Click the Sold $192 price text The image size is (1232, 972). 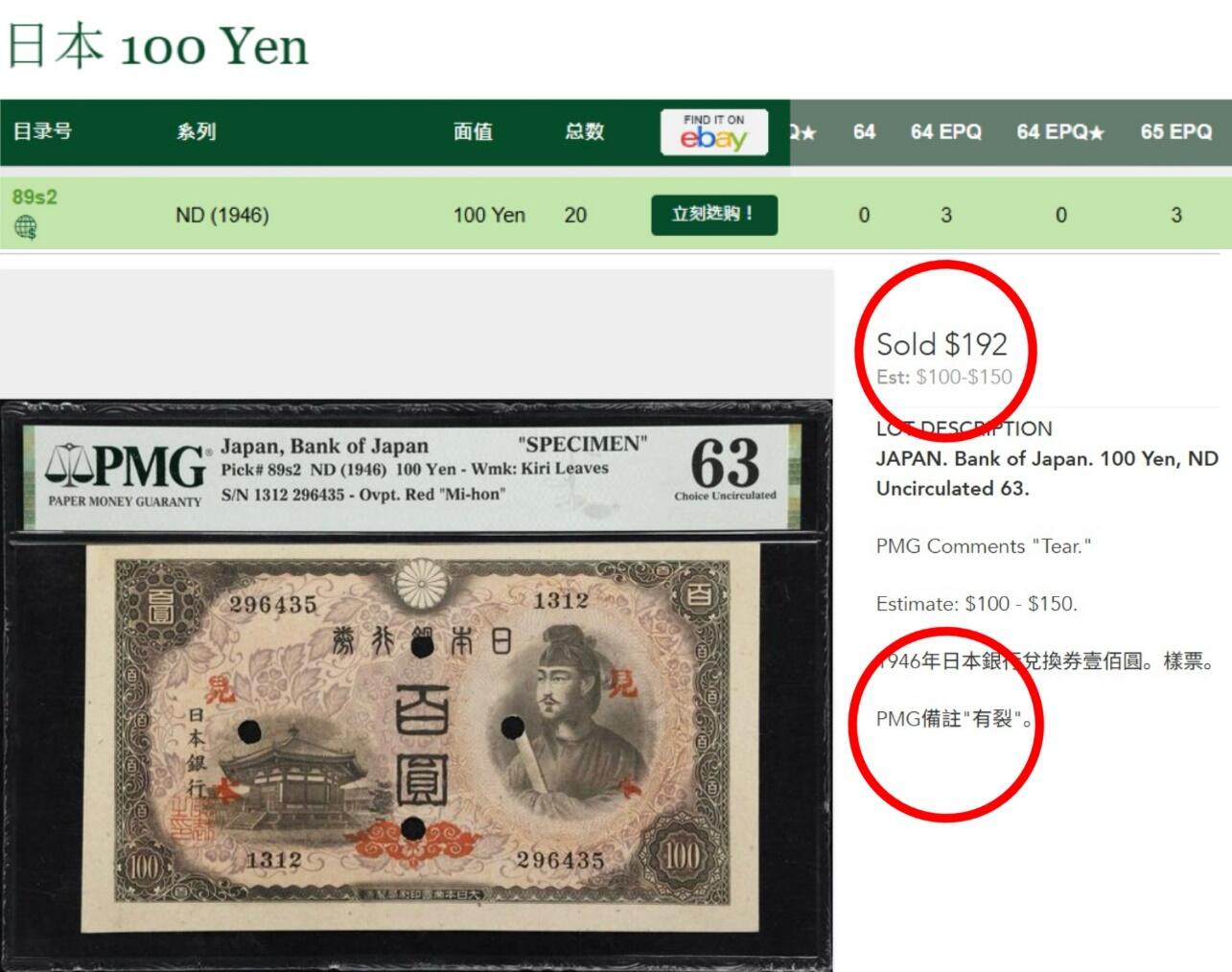point(941,344)
